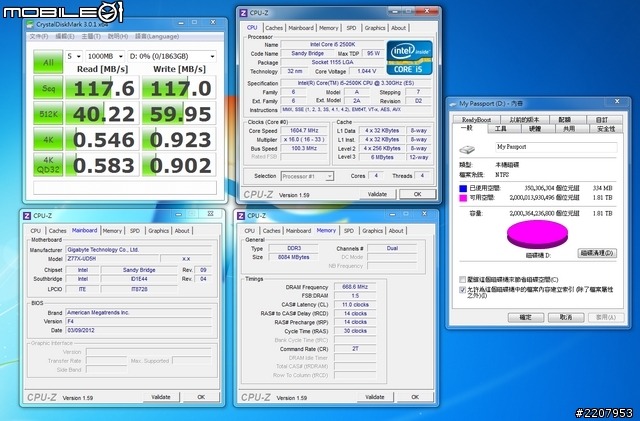Click the Z77X-UD5H mainboard model value

point(112,258)
